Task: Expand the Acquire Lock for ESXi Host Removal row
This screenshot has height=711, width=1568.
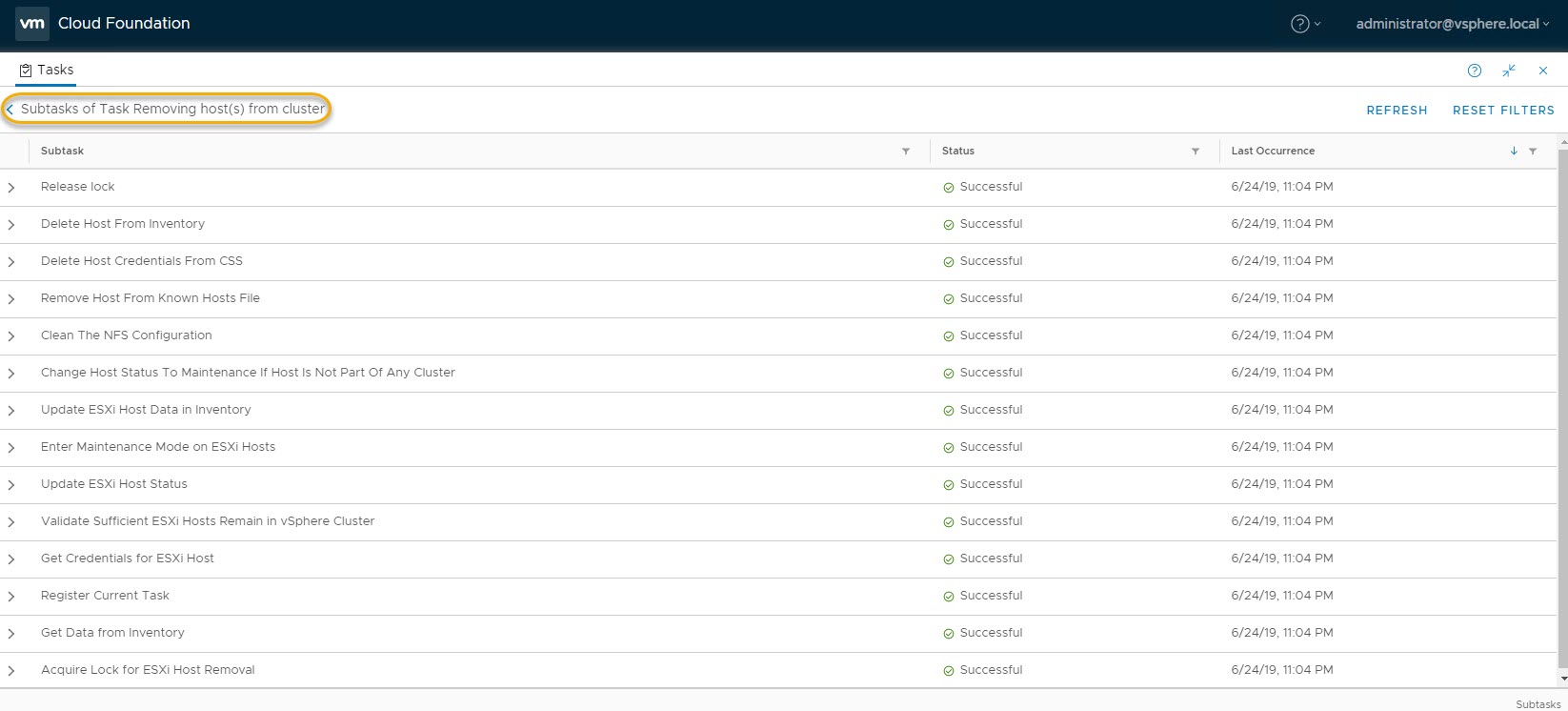Action: [11, 671]
